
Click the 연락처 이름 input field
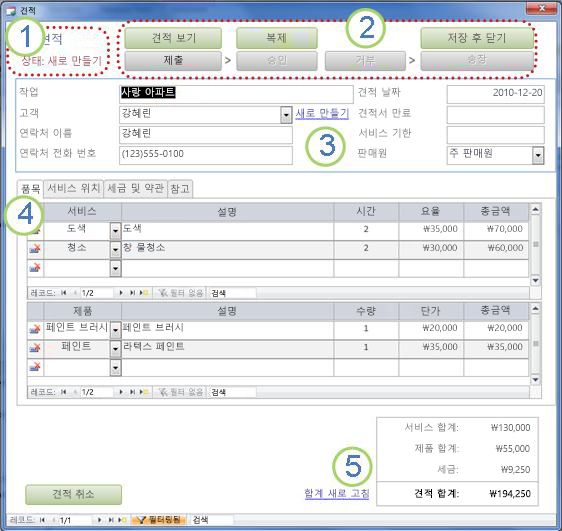click(x=206, y=135)
